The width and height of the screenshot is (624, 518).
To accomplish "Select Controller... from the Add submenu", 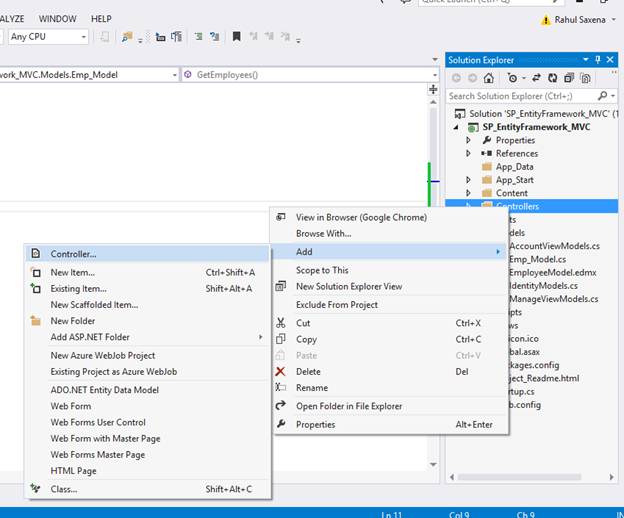I will 73,254.
